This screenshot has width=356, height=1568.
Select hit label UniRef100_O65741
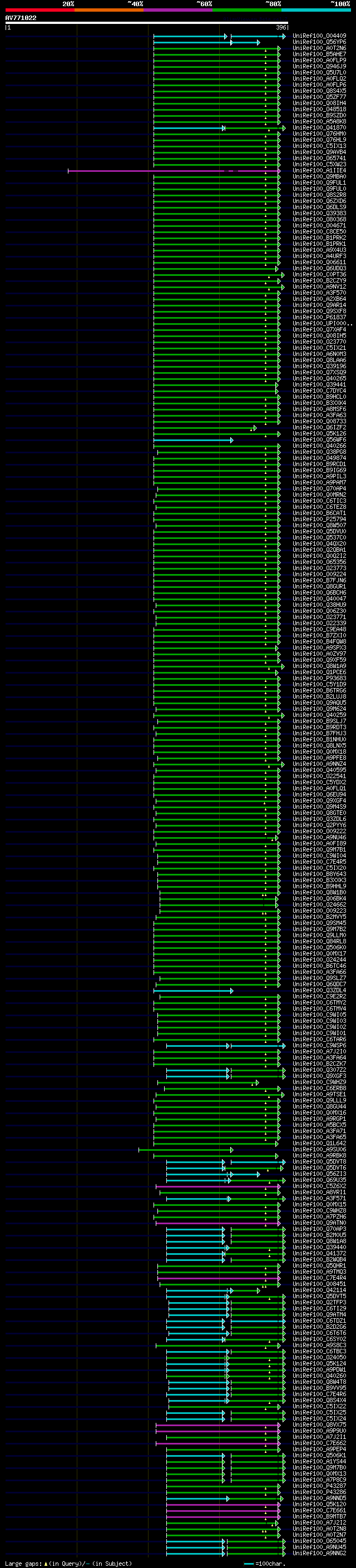click(319, 159)
